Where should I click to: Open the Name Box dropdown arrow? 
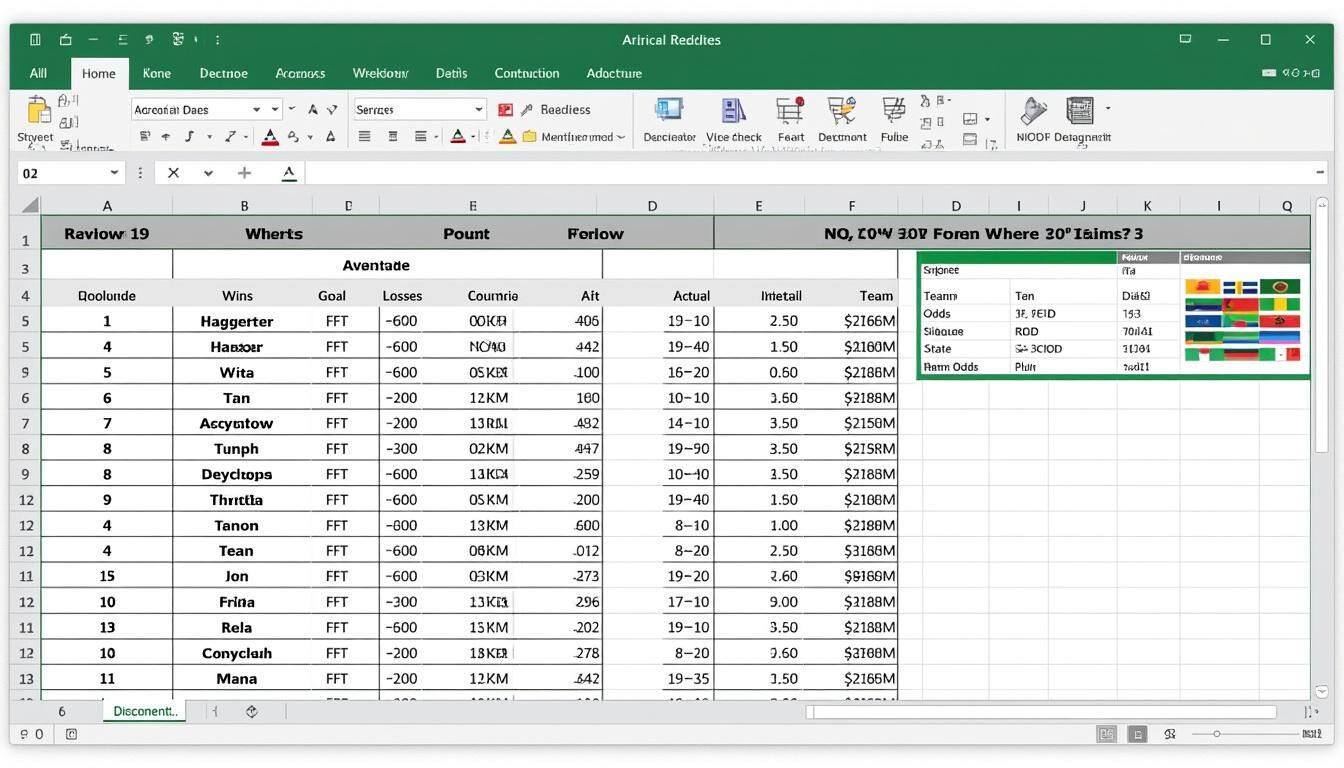114,173
